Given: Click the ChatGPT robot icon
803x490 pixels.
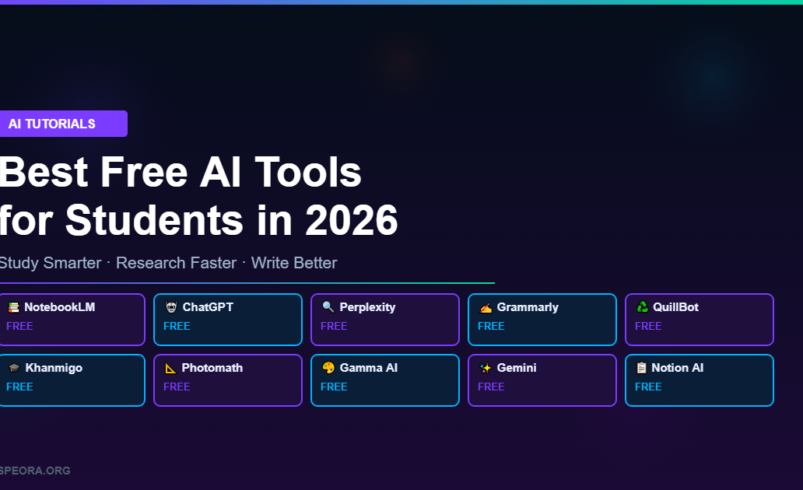Looking at the screenshot, I should tap(171, 307).
